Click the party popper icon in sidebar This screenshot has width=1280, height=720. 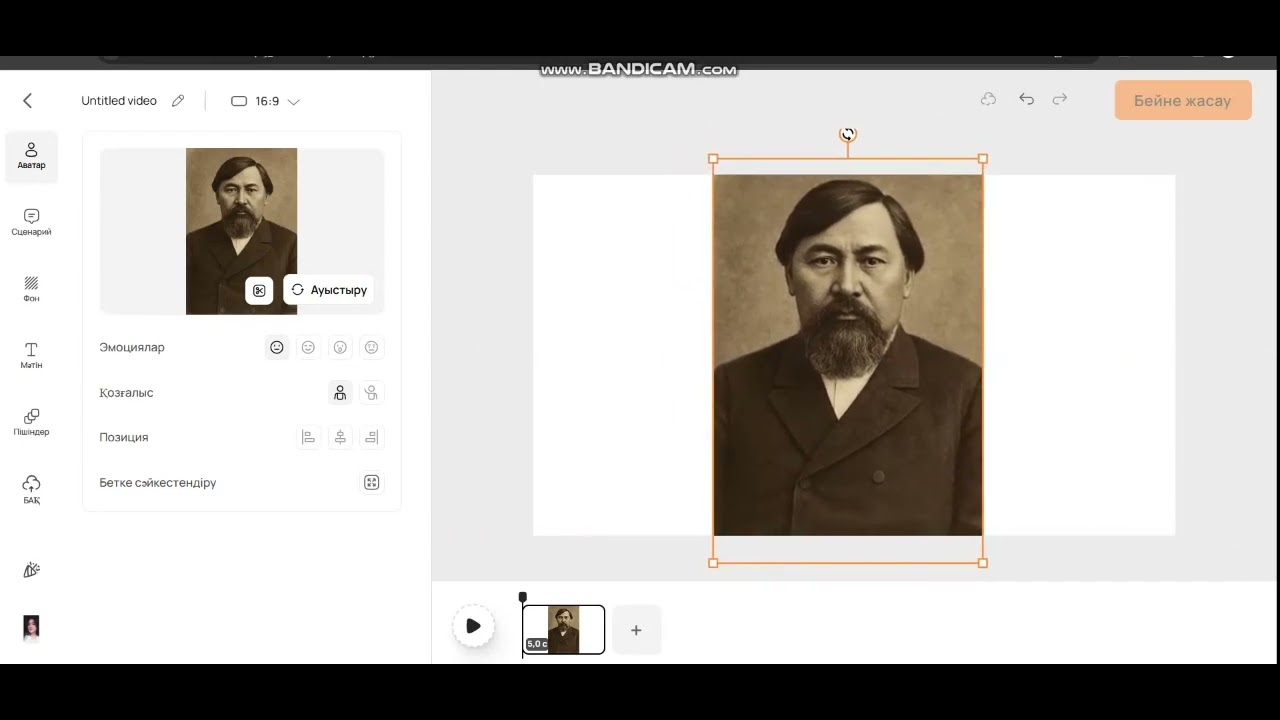pyautogui.click(x=31, y=570)
